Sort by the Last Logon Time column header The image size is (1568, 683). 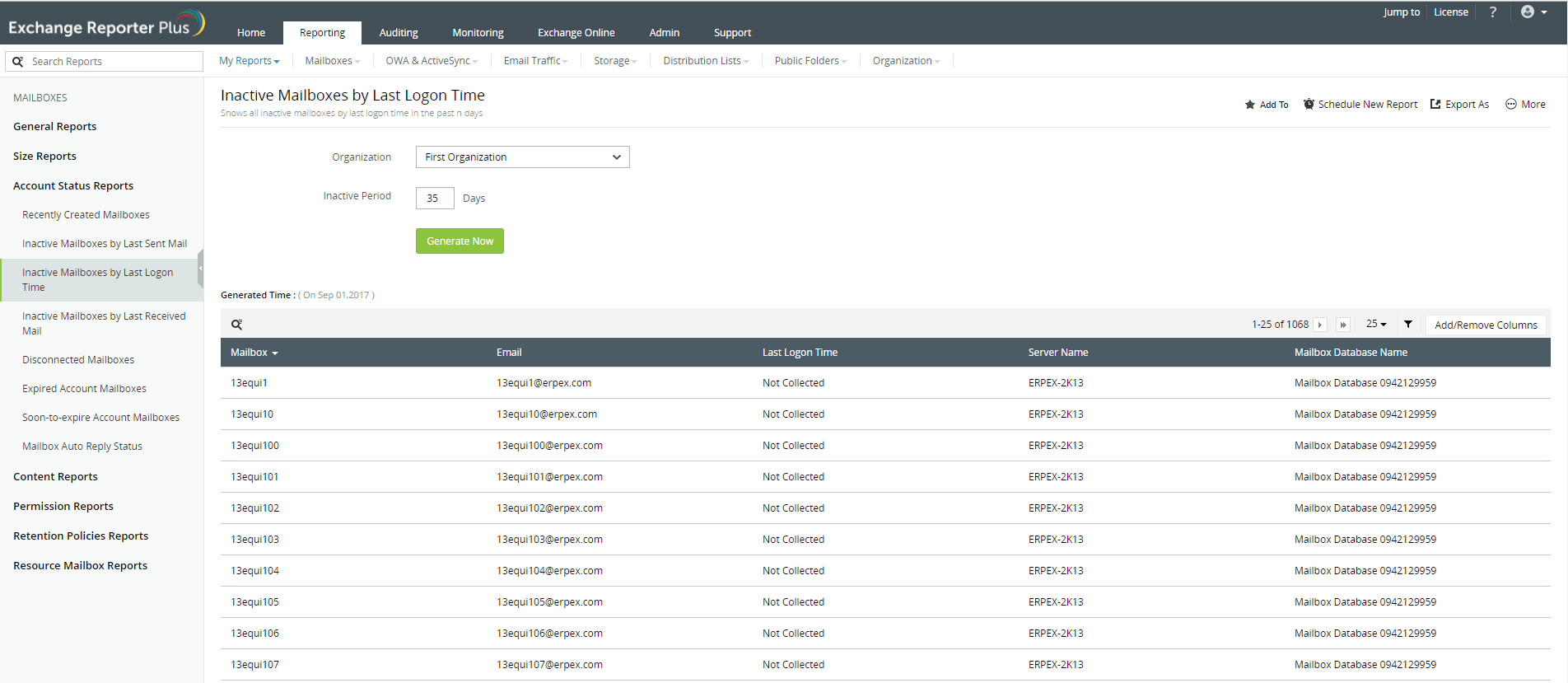tap(800, 353)
